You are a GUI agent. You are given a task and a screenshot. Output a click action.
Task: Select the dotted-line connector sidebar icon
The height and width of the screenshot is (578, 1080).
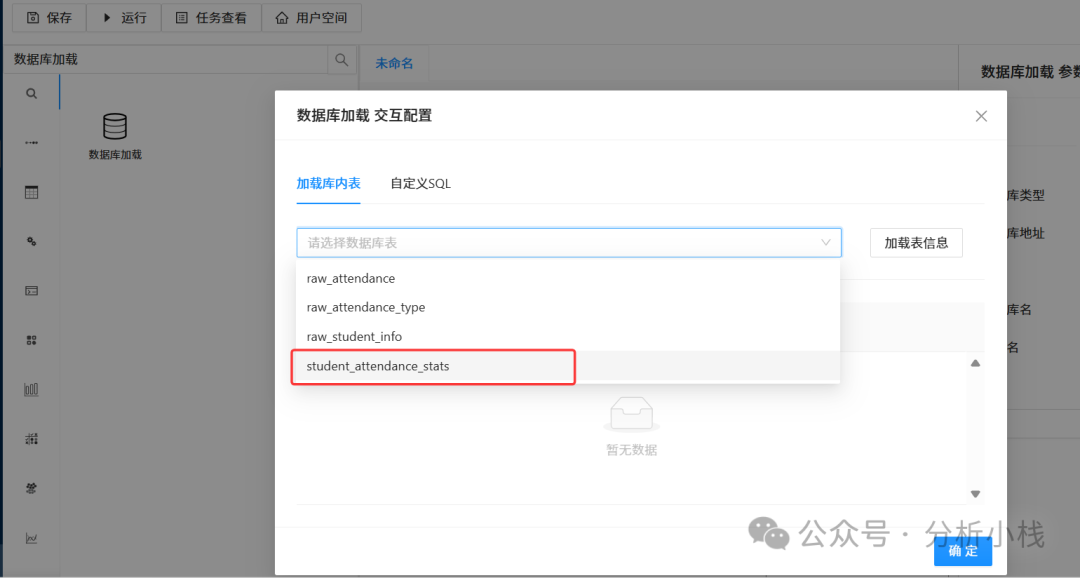[31, 143]
